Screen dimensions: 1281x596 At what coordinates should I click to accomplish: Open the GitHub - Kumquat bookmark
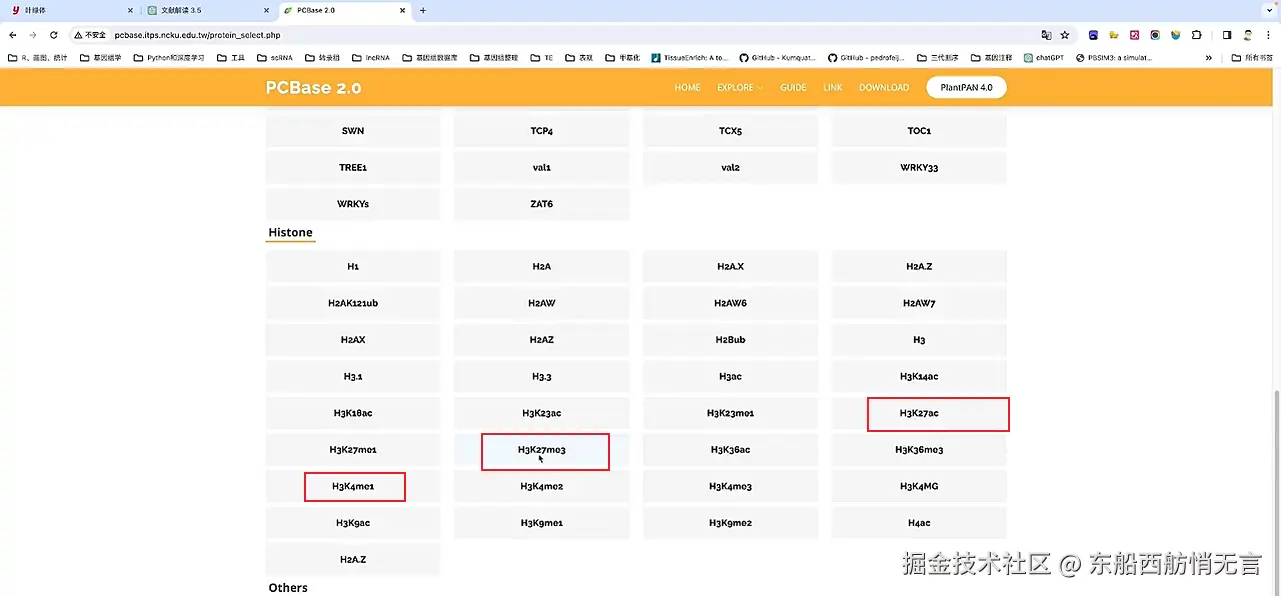[776, 58]
